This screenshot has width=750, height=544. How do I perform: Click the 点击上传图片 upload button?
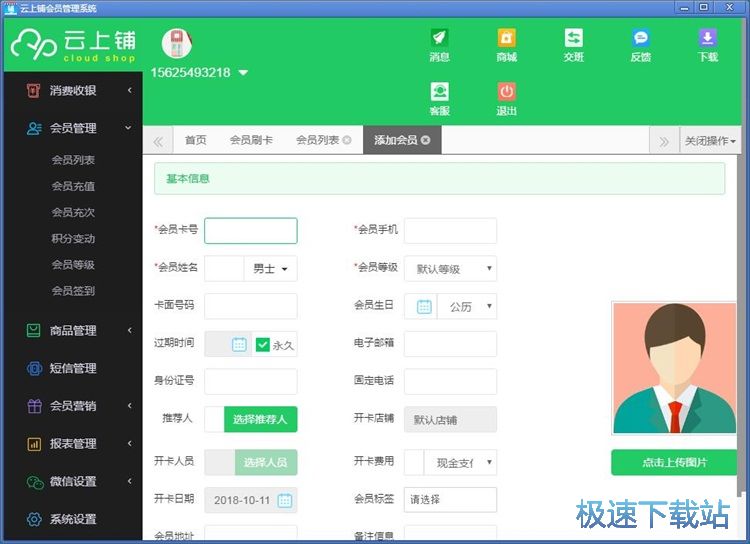click(x=674, y=462)
